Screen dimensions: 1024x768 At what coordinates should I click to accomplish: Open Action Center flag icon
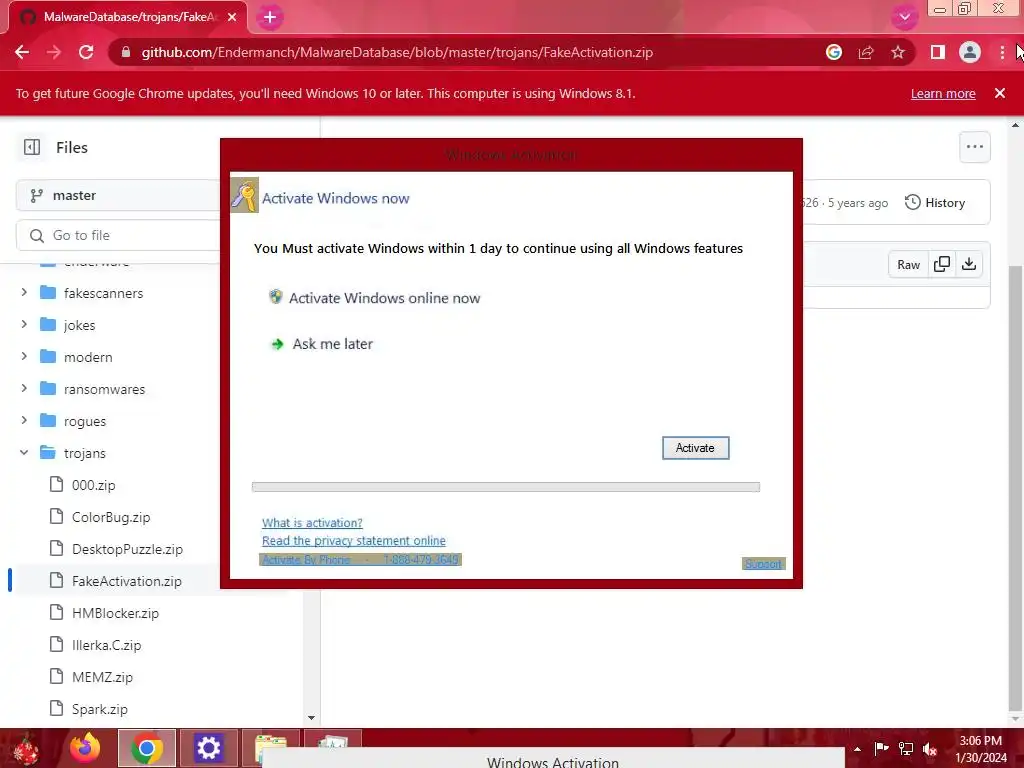[882, 748]
